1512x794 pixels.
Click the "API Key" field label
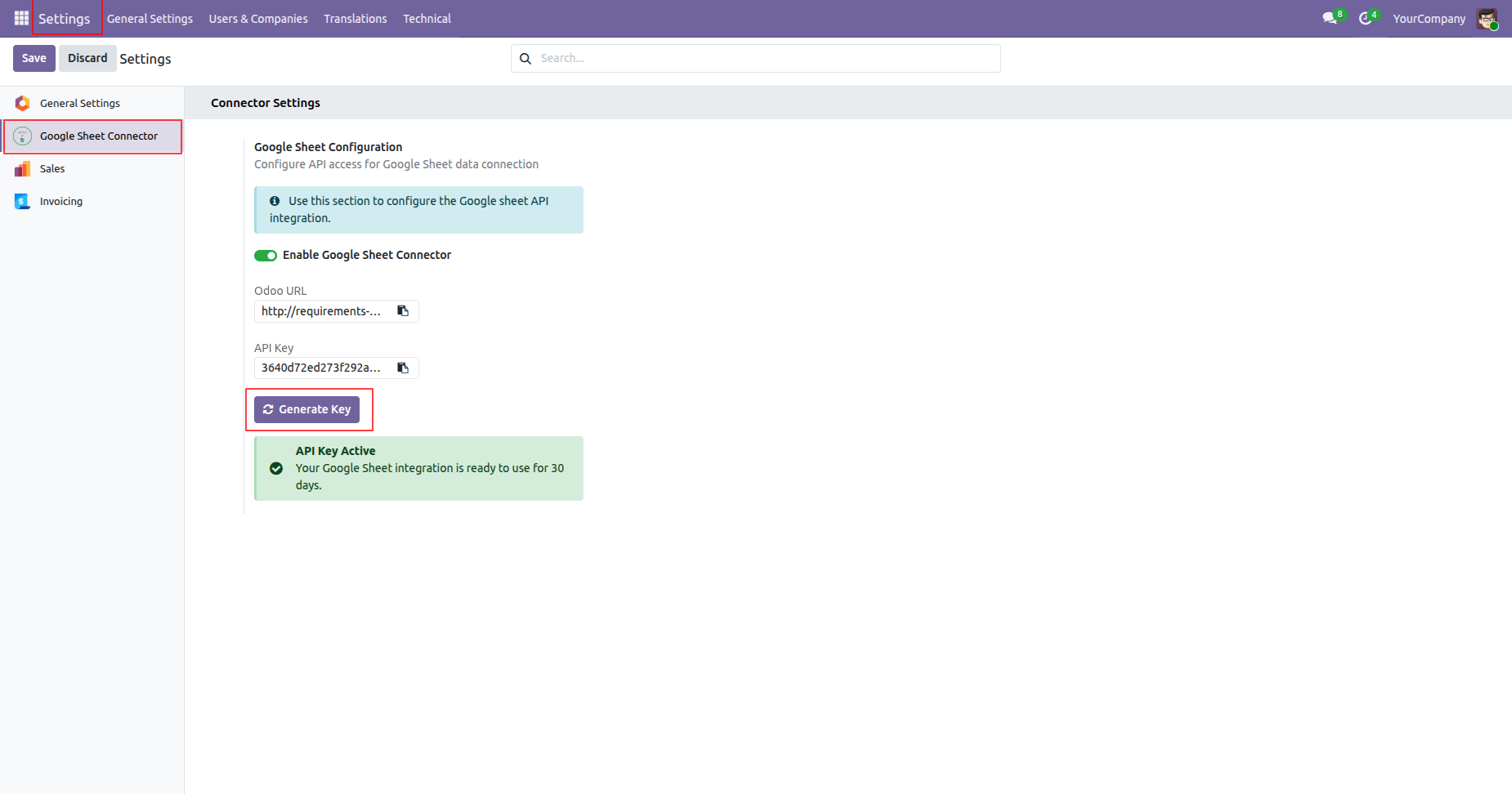tap(274, 348)
